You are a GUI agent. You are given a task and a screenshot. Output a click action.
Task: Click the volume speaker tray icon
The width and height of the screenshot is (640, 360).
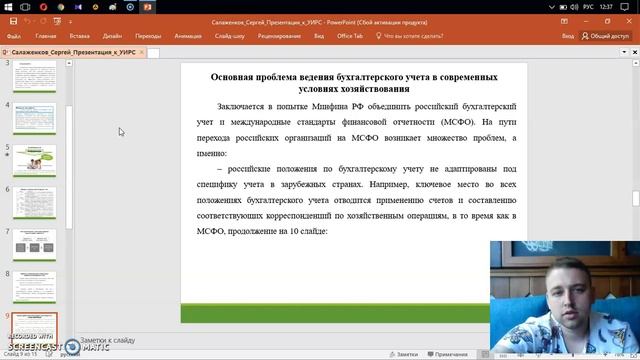pyautogui.click(x=574, y=7)
